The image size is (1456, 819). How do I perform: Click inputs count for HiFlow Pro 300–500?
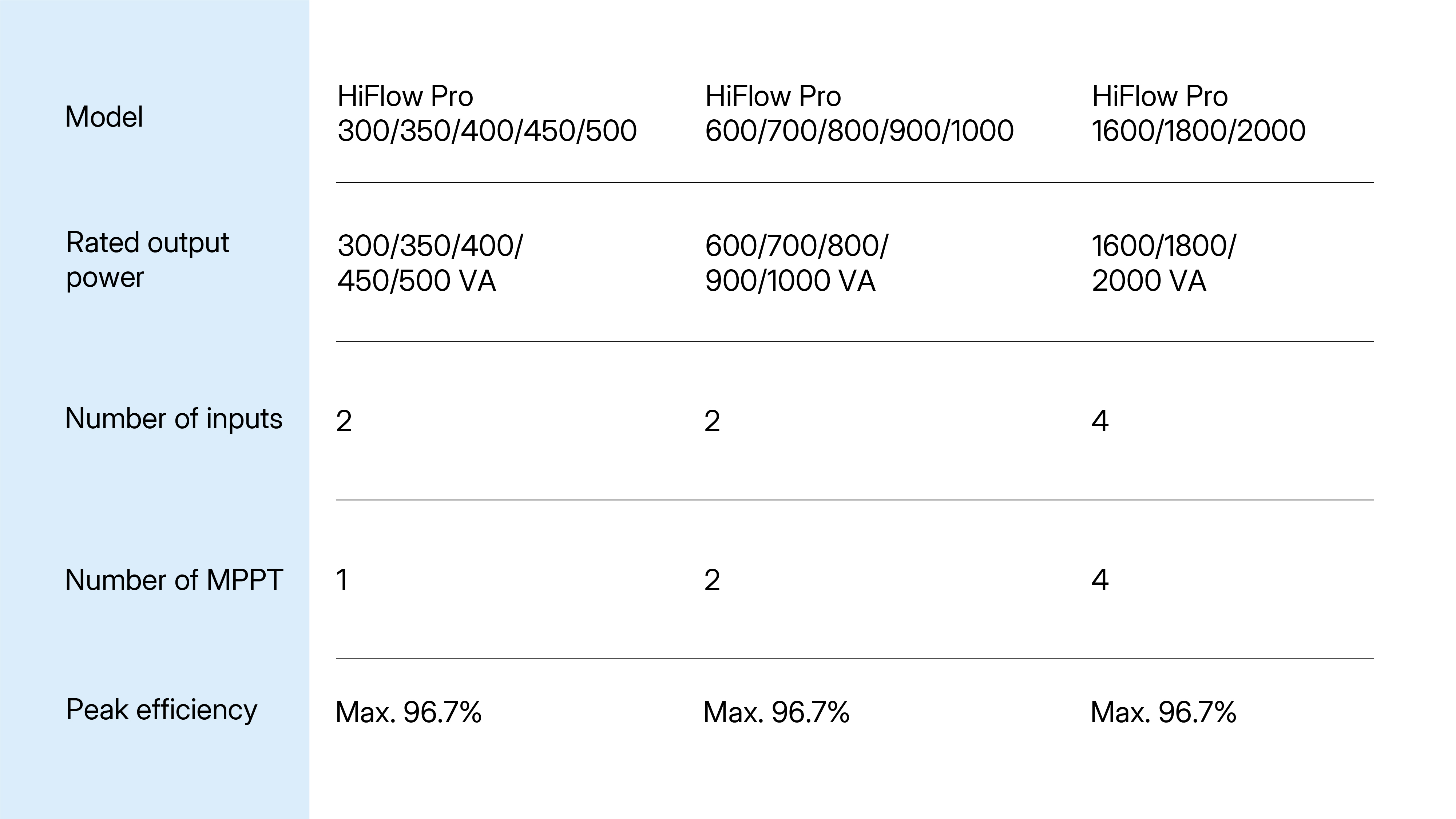(344, 421)
